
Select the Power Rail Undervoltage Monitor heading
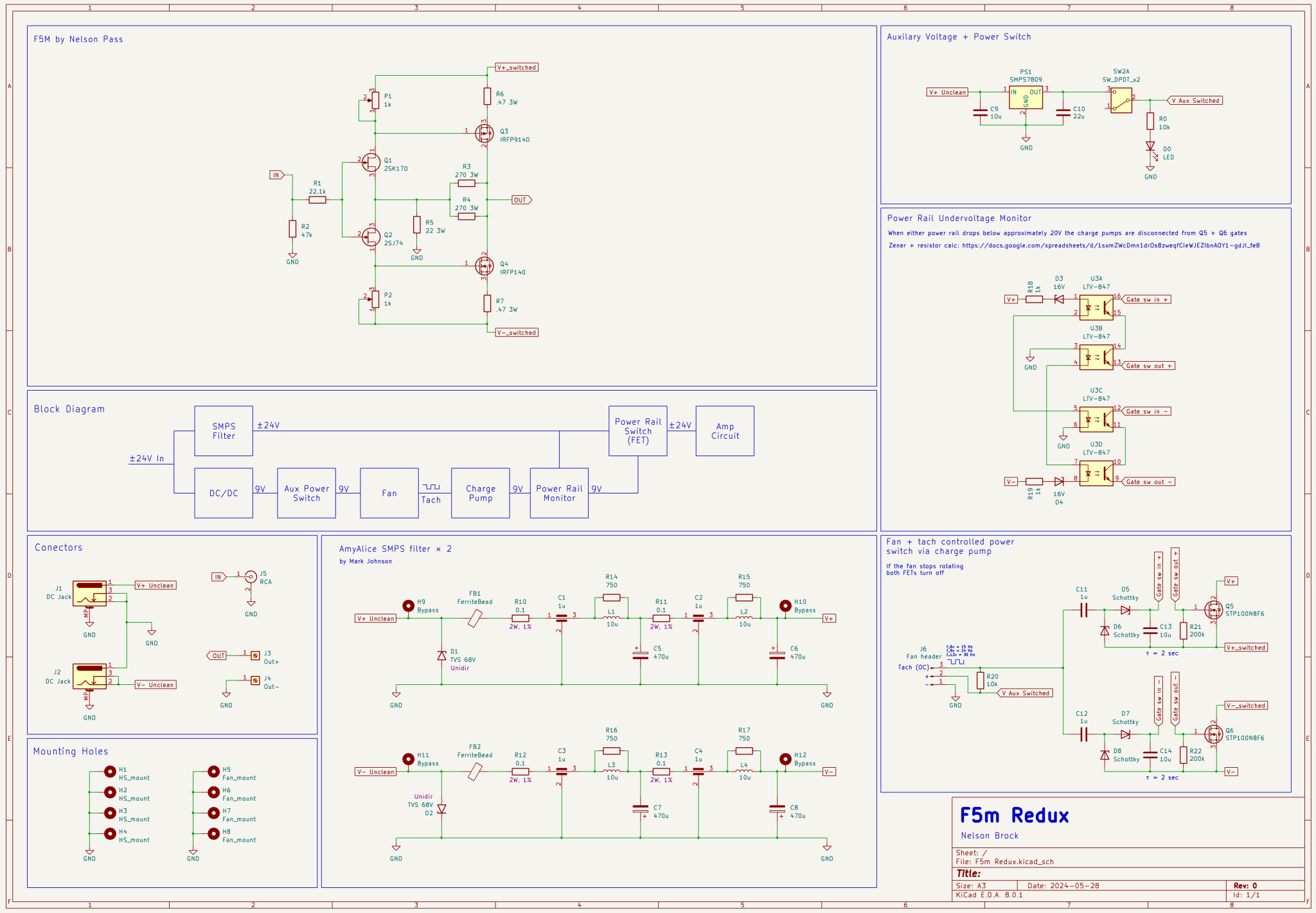tap(959, 218)
